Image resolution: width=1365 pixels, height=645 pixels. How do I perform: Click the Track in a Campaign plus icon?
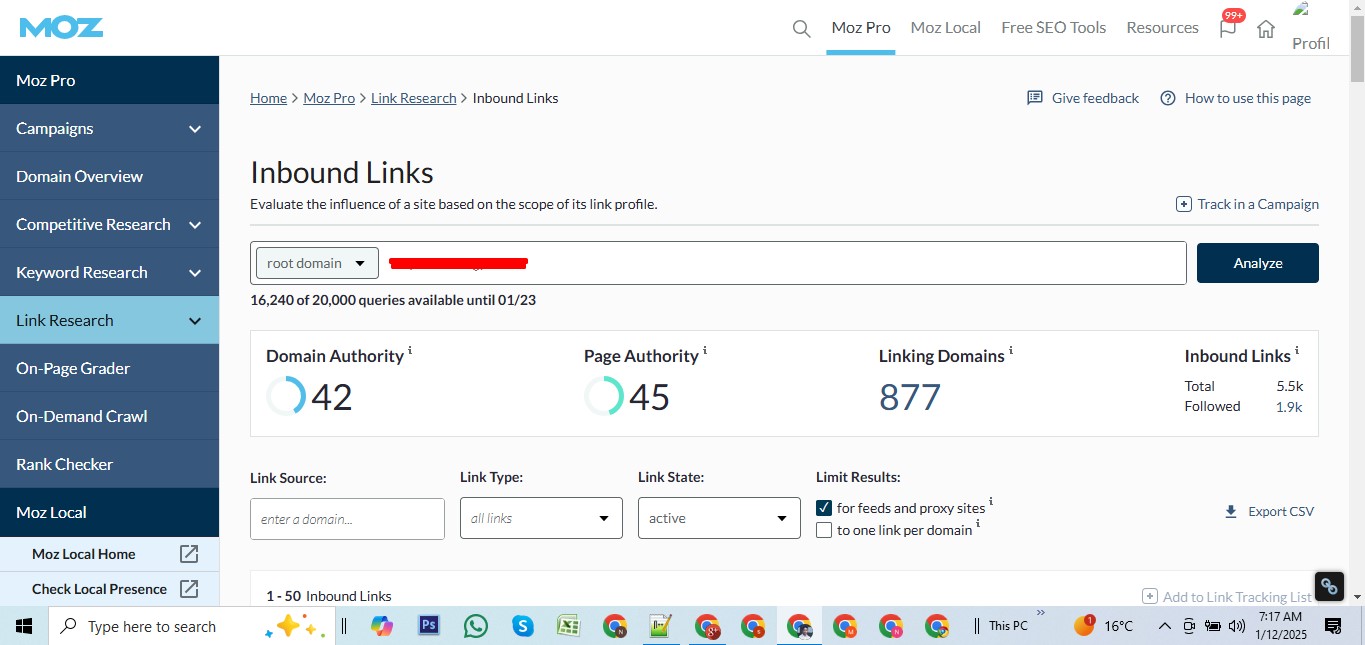(1184, 204)
